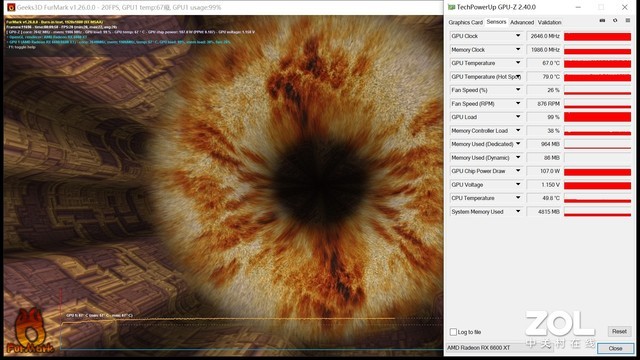Viewport: 640px width, 360px height.
Task: Switch to the Validation tab
Action: tap(549, 22)
